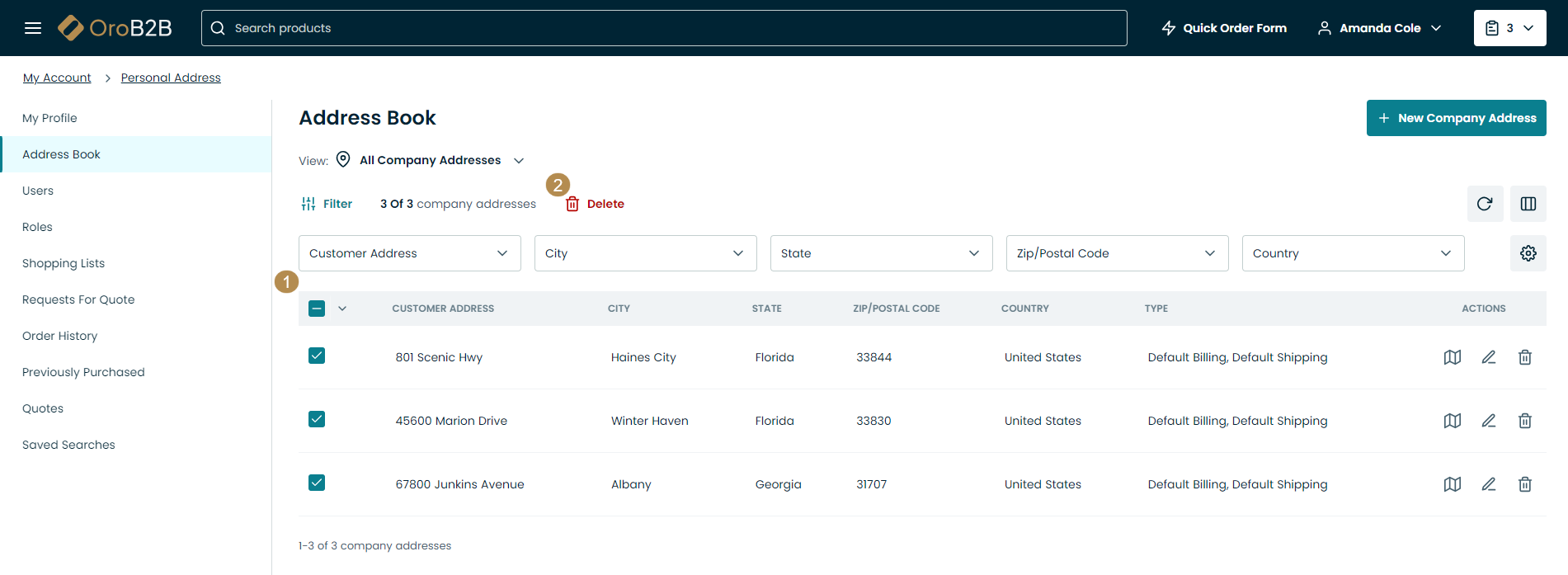Open Shopping Lists from the sidebar

tap(64, 263)
